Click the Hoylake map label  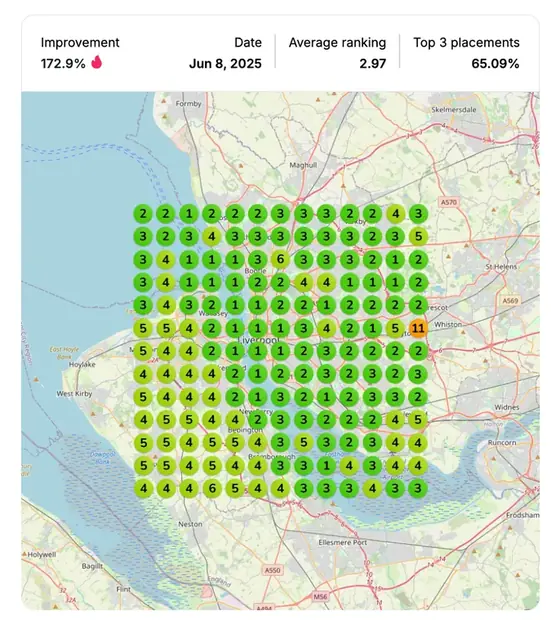click(82, 365)
